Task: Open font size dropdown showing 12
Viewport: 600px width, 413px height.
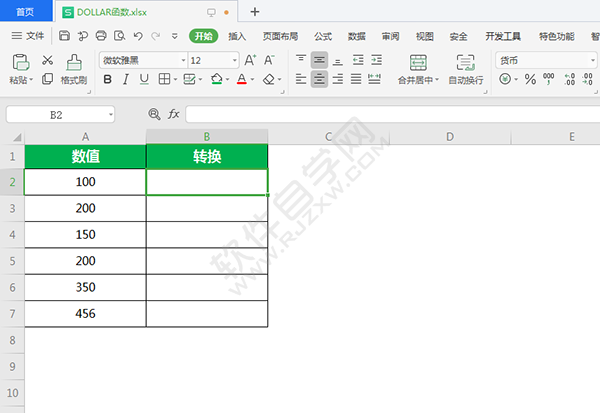Action: tap(235, 60)
